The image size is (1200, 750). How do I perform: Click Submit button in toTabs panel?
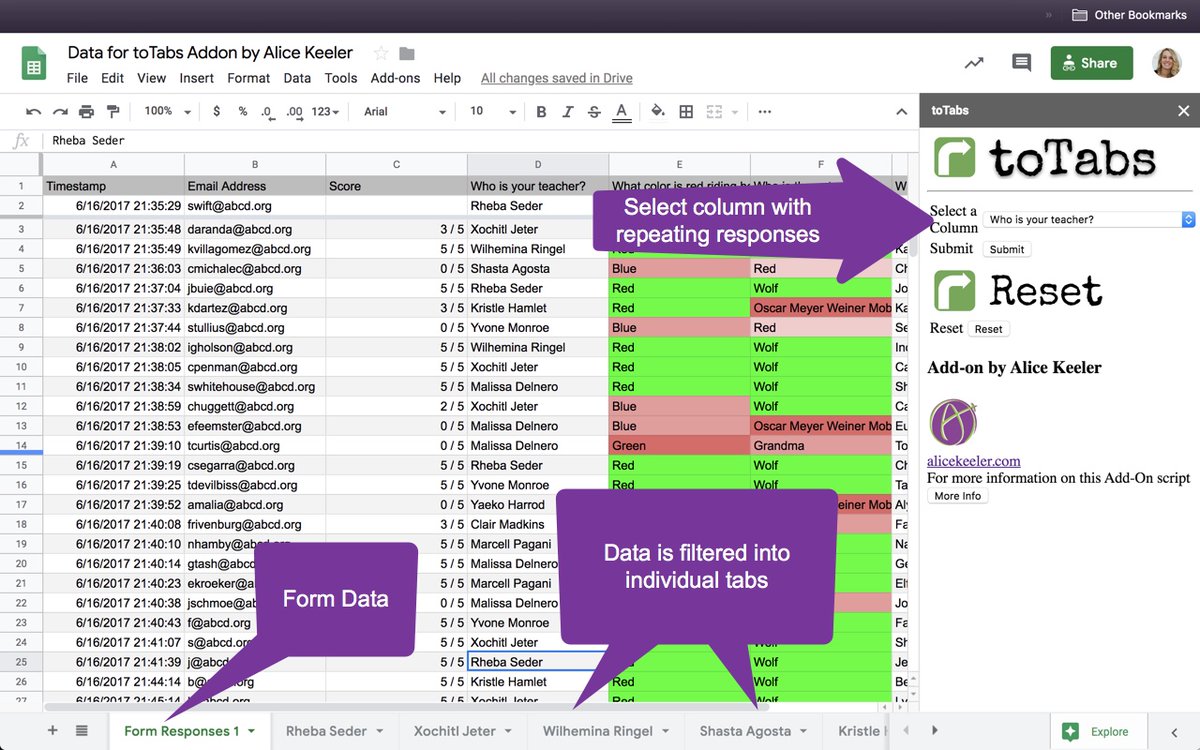coord(1007,249)
